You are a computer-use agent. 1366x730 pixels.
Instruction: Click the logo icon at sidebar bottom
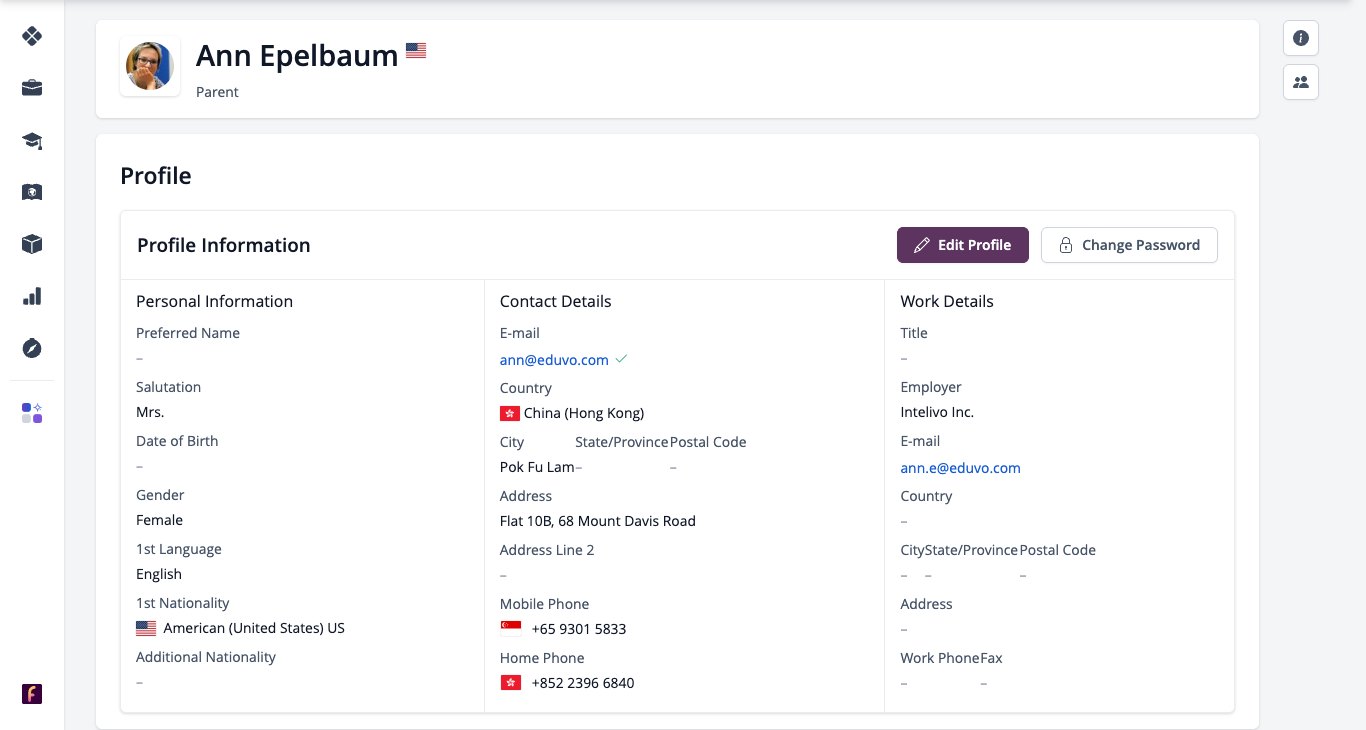pos(32,694)
